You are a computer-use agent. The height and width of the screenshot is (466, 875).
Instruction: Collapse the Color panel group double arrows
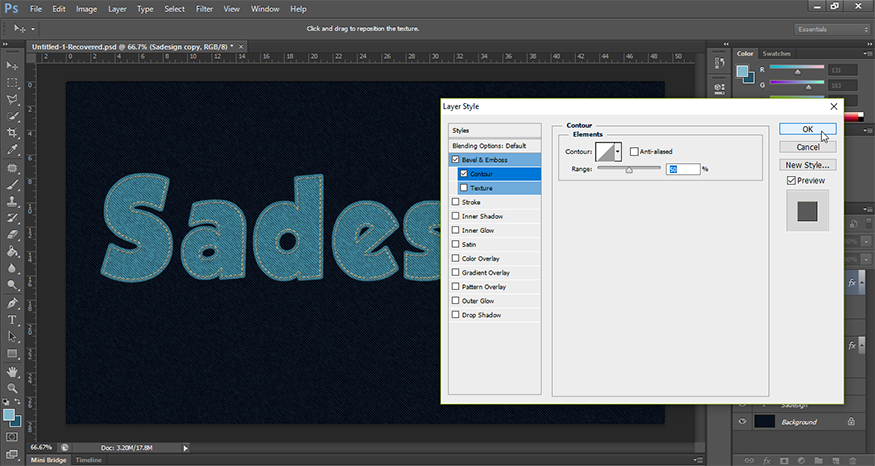pyautogui.click(x=870, y=44)
